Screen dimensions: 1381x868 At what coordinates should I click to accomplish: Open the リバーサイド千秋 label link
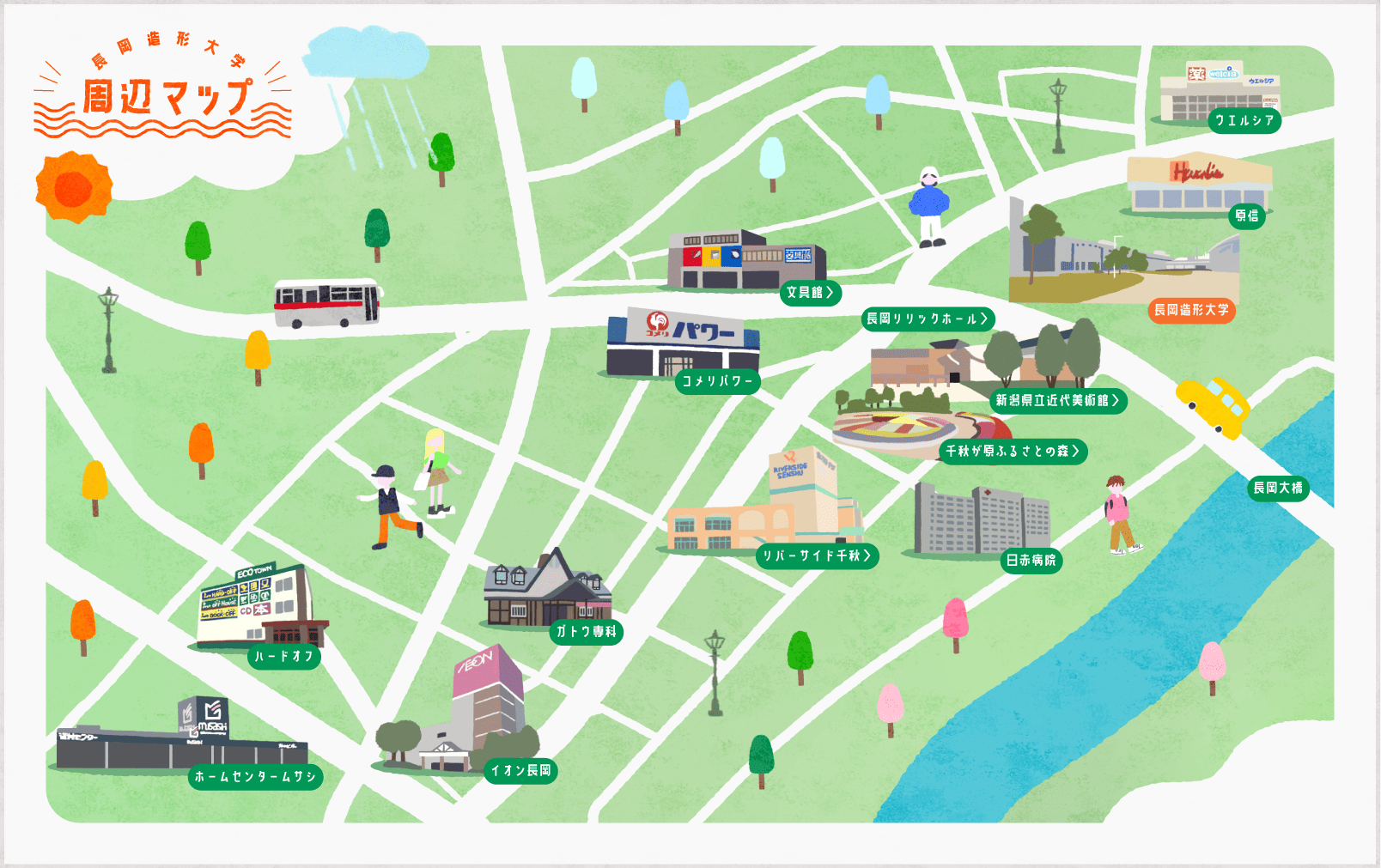click(x=818, y=556)
